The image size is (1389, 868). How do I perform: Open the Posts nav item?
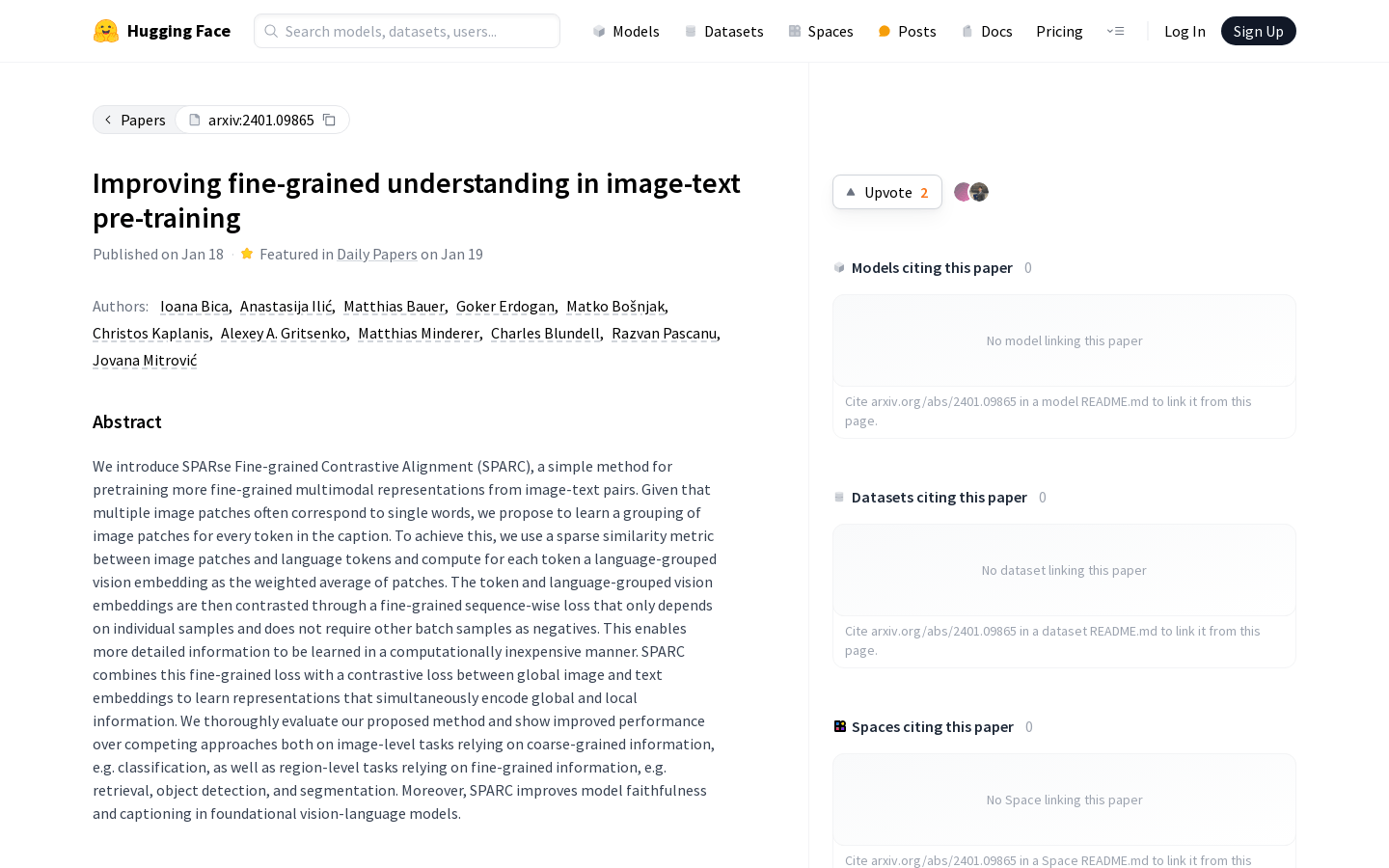point(907,31)
